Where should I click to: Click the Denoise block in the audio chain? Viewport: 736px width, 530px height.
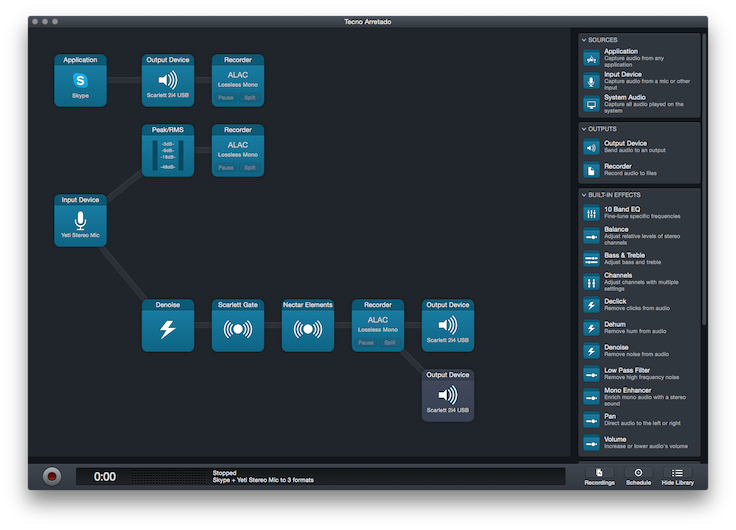click(x=167, y=326)
